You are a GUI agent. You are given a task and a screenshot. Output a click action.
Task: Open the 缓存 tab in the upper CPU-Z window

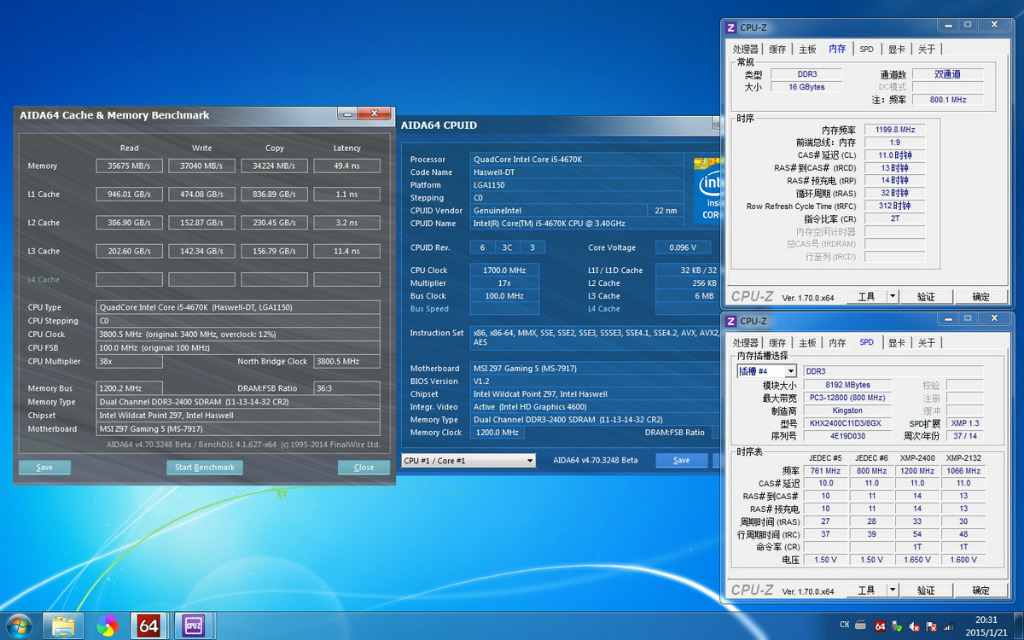777,49
